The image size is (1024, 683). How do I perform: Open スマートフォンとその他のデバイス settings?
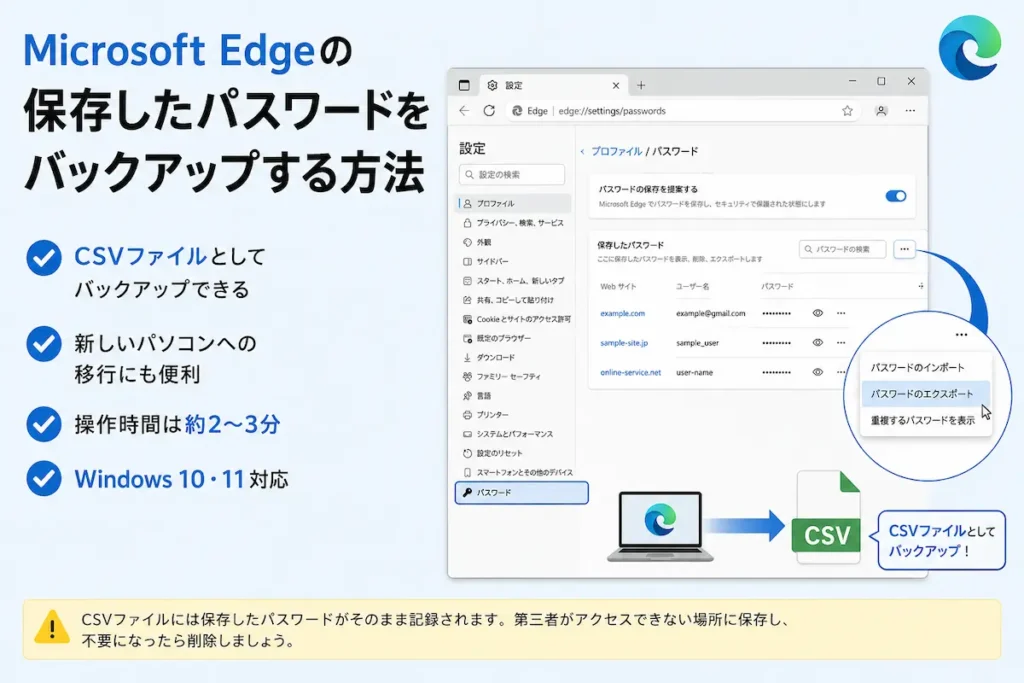[517, 472]
